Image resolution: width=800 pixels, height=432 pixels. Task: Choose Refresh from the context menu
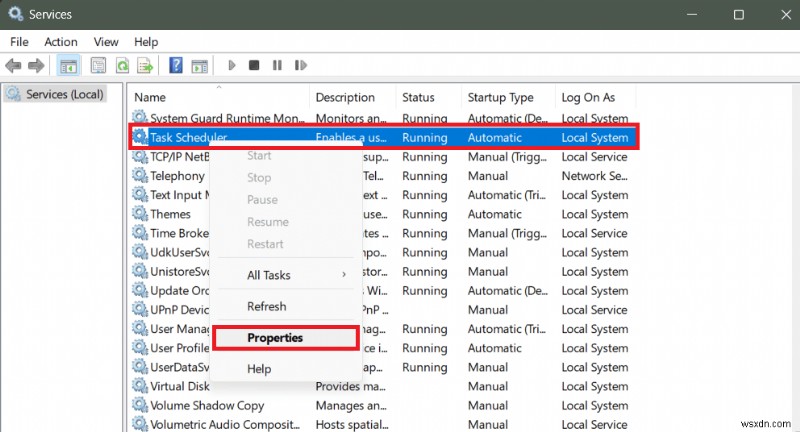(285, 306)
